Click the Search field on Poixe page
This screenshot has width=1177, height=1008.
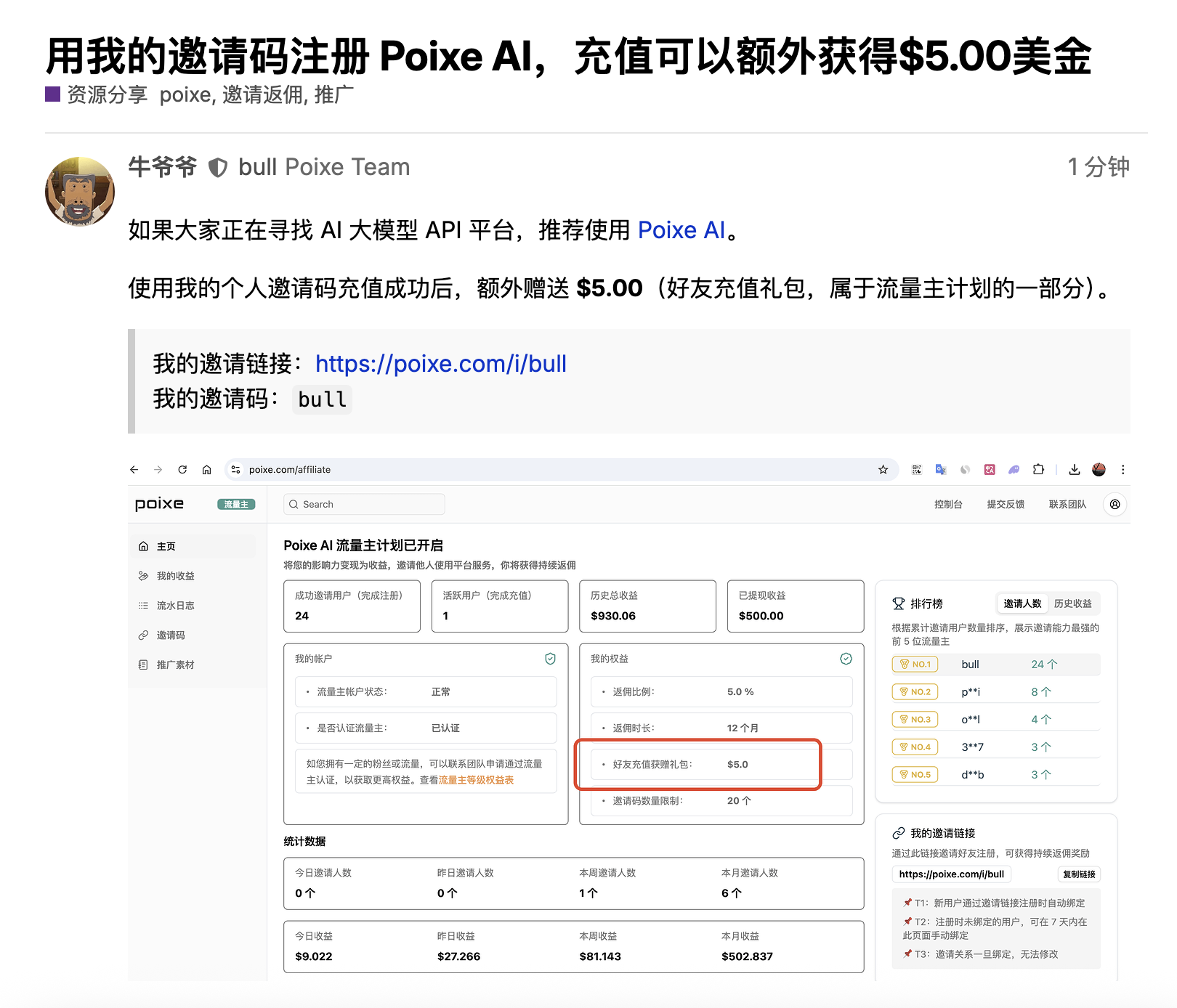[364, 504]
